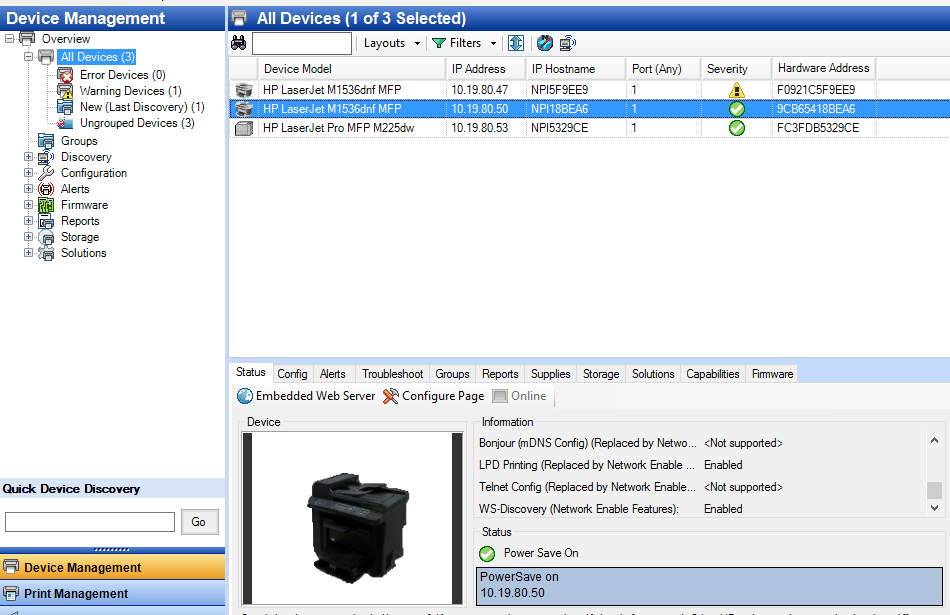Expand the Configuration tree node
Screen dimensions: 950x615
click(x=28, y=173)
